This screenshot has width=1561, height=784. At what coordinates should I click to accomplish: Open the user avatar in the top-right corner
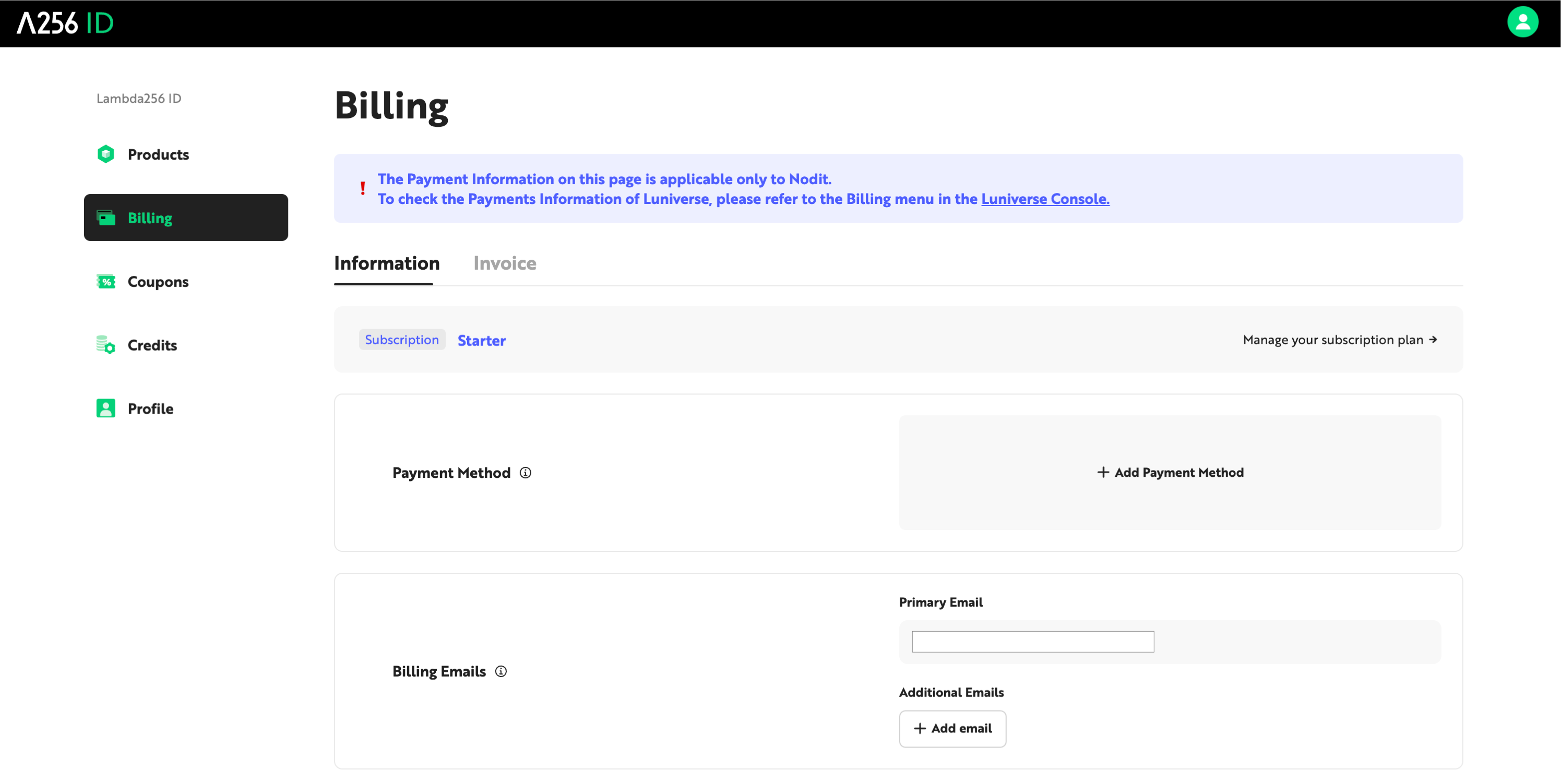[x=1523, y=22]
